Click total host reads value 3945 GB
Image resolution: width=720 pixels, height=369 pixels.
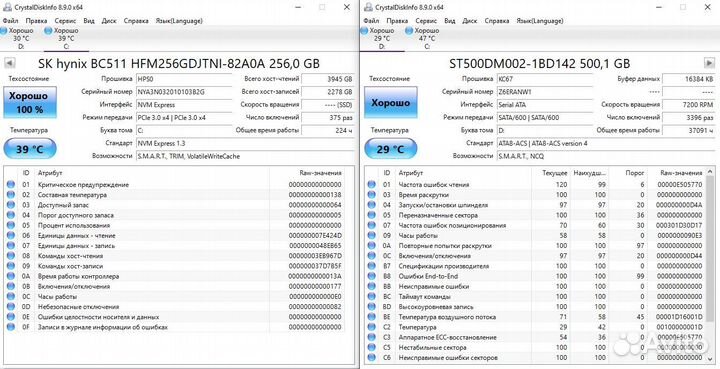click(327, 78)
